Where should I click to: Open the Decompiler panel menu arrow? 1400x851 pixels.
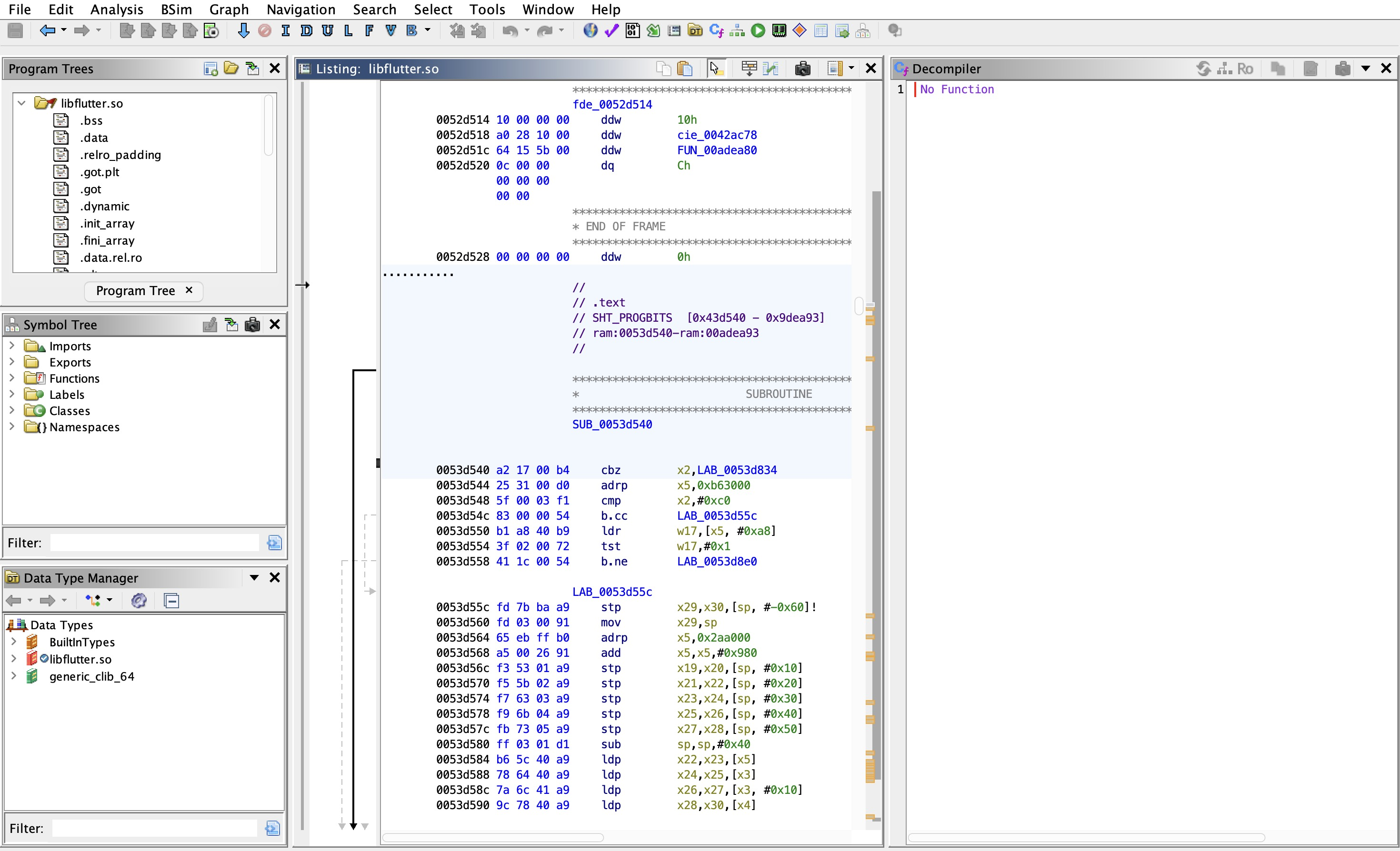pos(1365,69)
